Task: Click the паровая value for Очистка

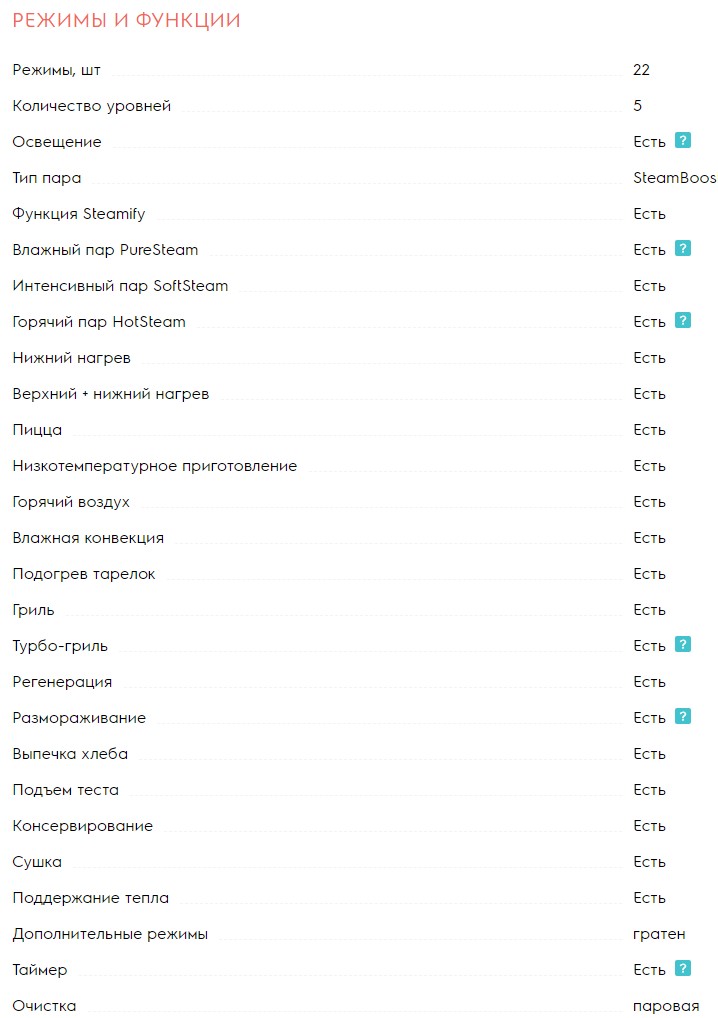Action: (666, 1006)
